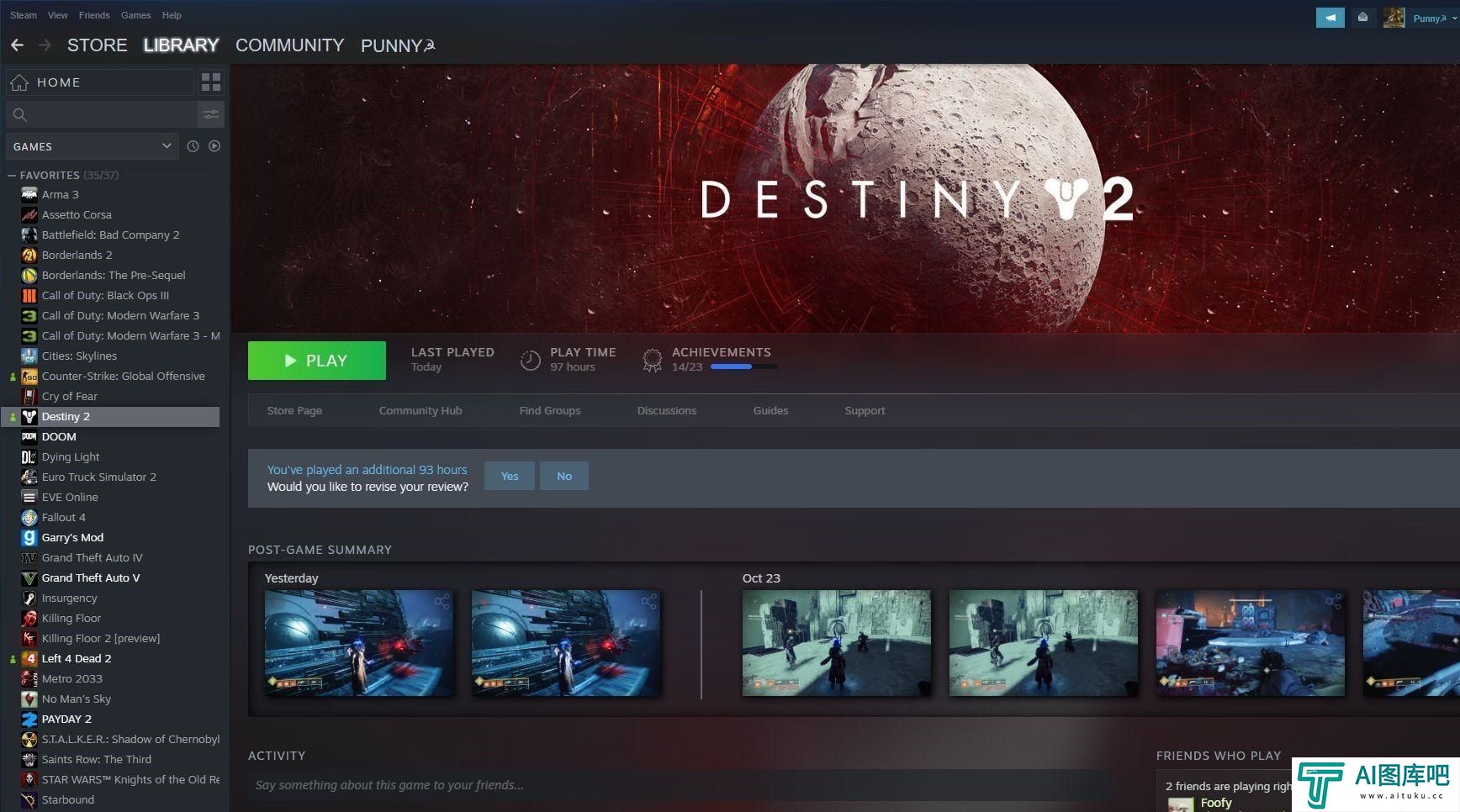Viewport: 1460px width, 812px height.
Task: Select the Starbound icon
Action: (x=29, y=799)
